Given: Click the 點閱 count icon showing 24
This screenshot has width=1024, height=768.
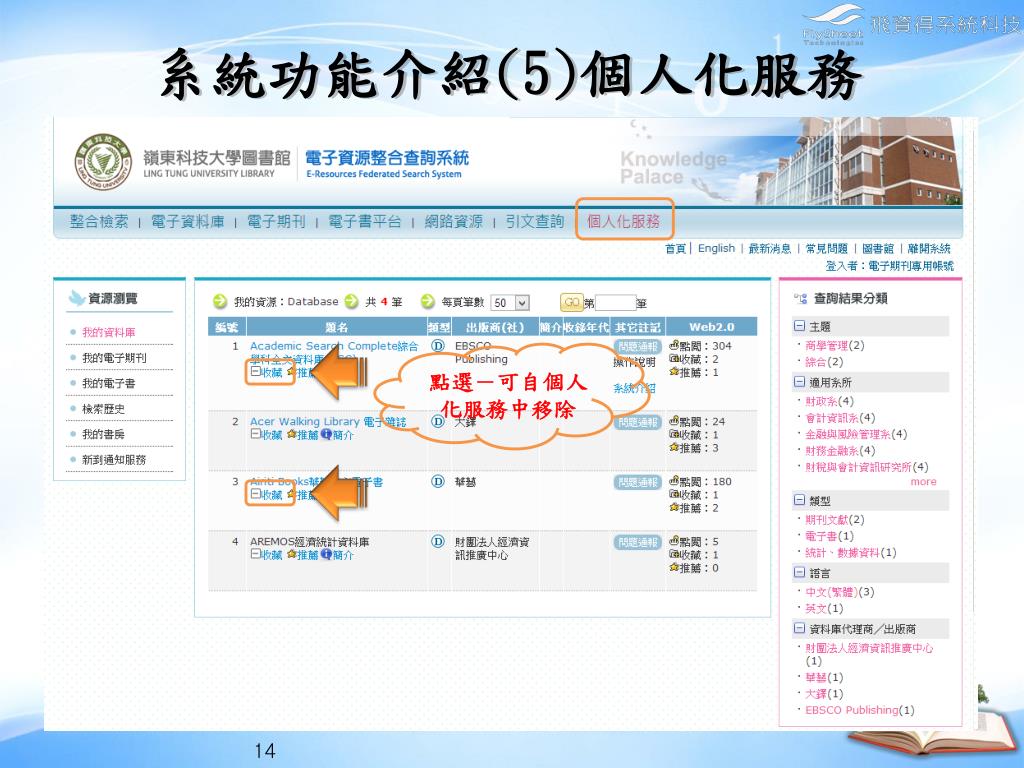Looking at the screenshot, I should click(674, 421).
